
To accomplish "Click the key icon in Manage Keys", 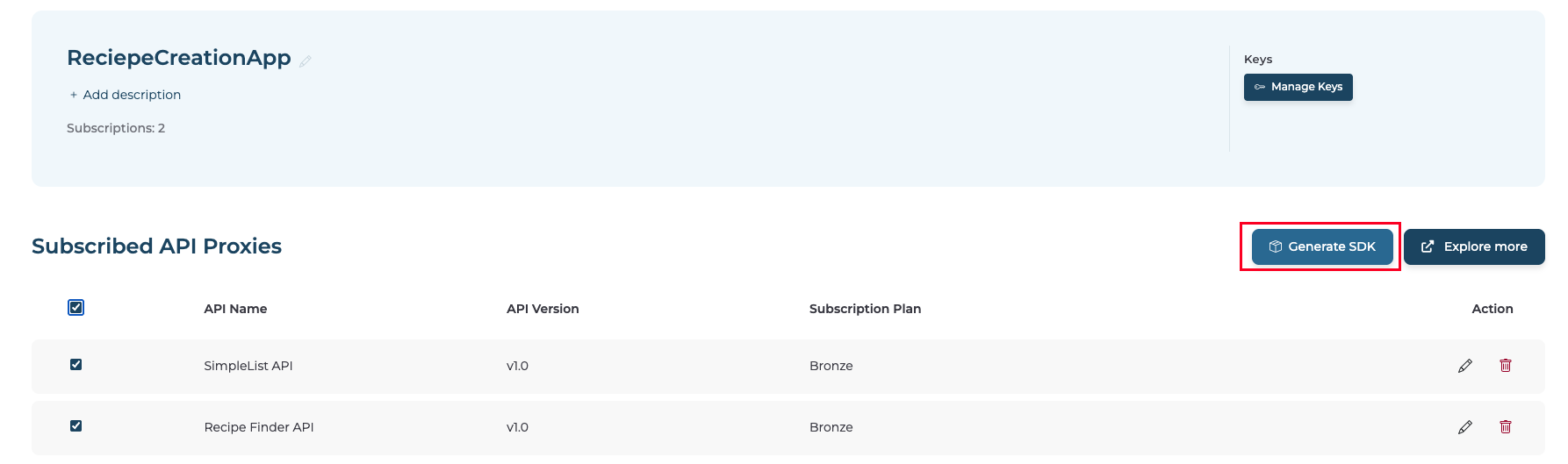I will (1260, 87).
